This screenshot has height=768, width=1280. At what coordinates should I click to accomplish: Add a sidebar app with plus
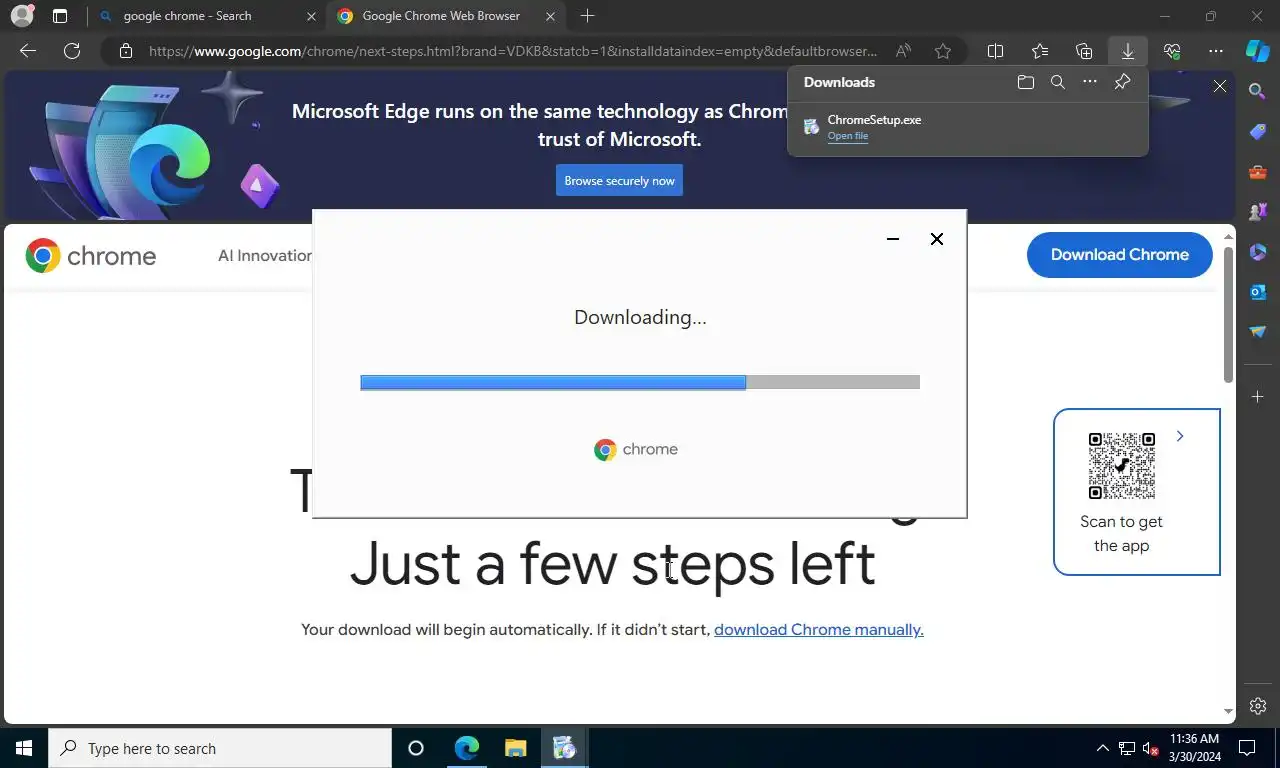point(1258,397)
